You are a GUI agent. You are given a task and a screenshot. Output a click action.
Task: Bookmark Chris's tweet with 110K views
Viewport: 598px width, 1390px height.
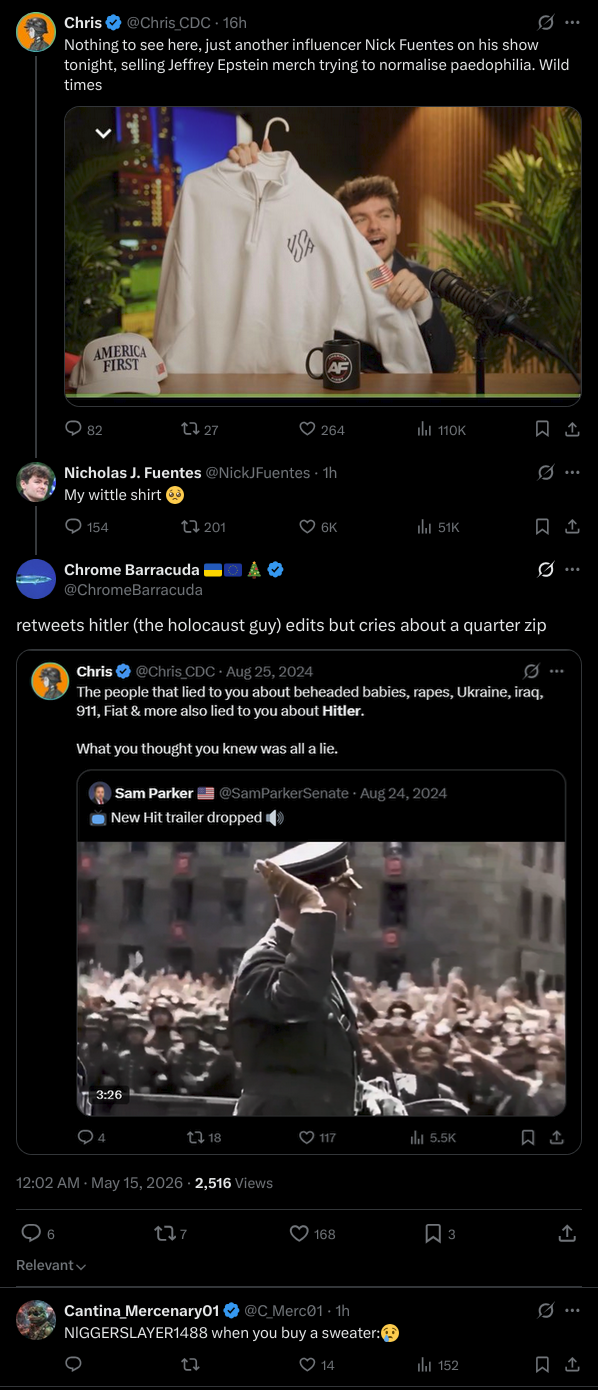tap(542, 429)
